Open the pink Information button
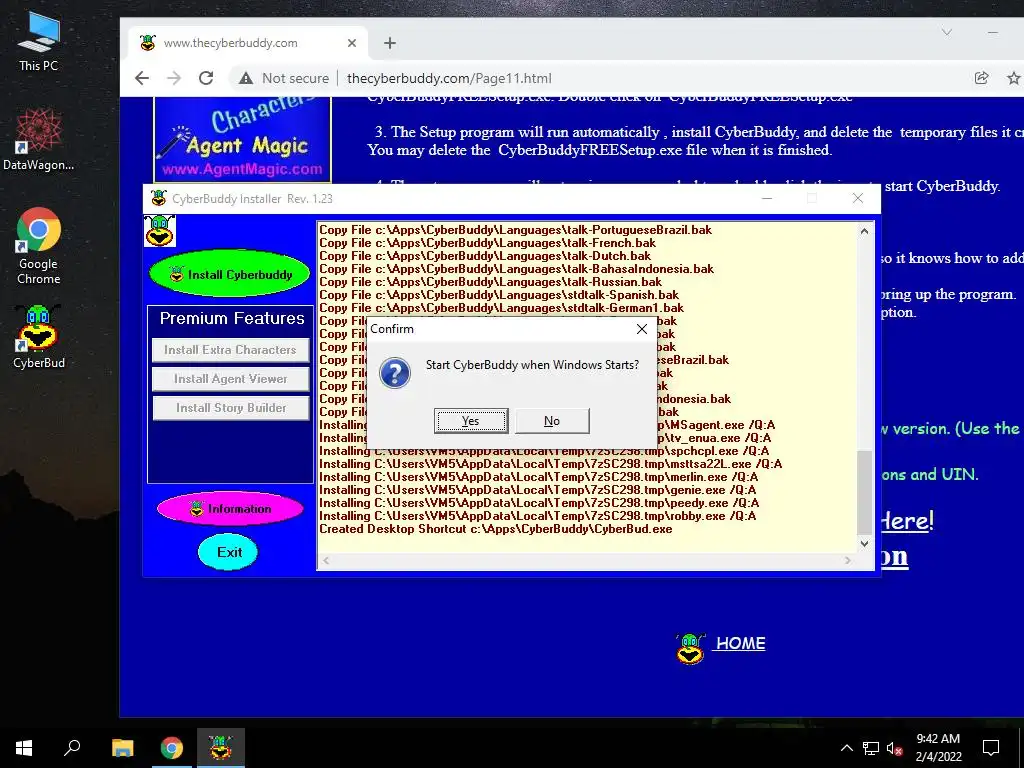The width and height of the screenshot is (1024, 768). (230, 508)
